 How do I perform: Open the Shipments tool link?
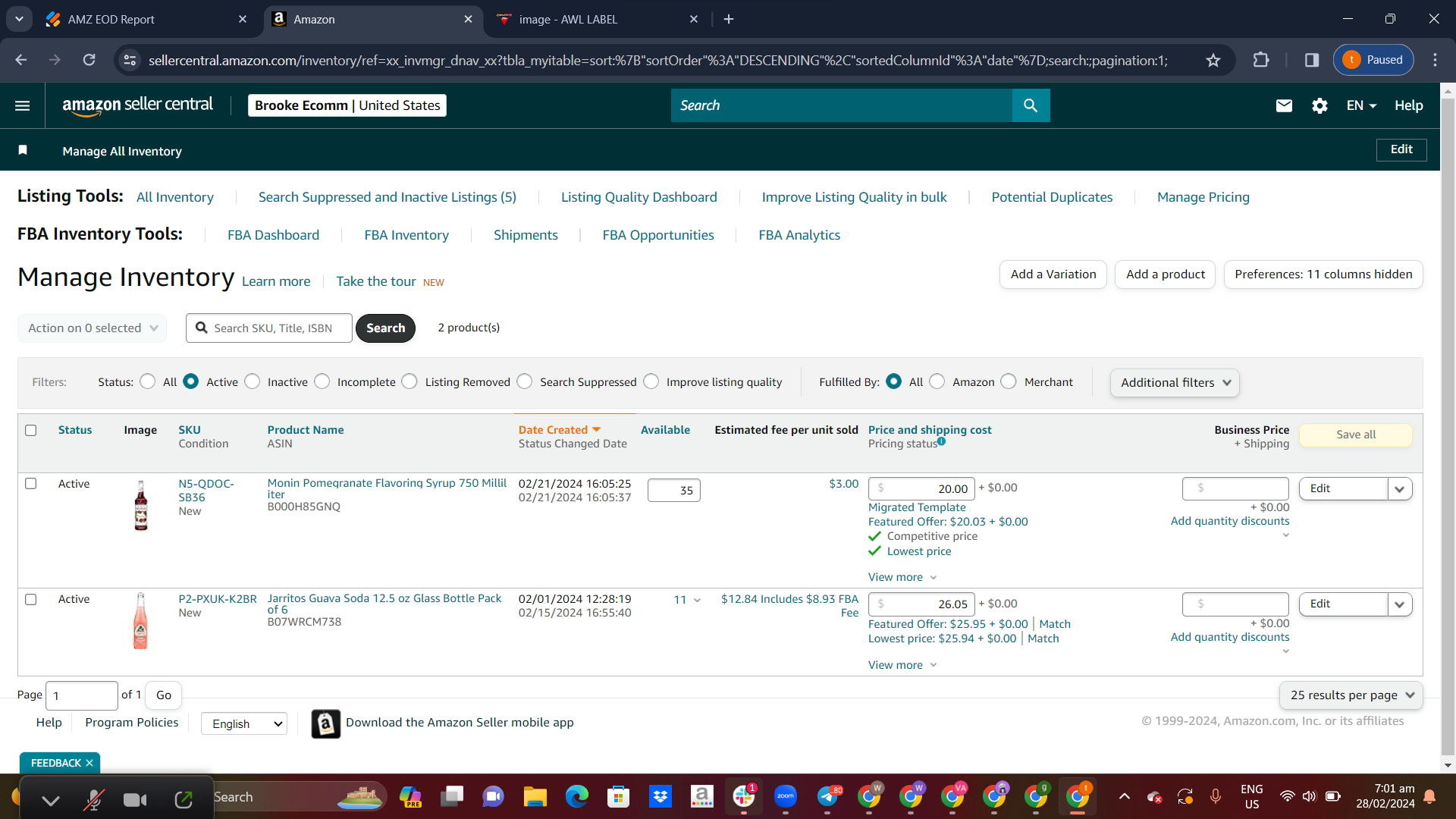[526, 235]
